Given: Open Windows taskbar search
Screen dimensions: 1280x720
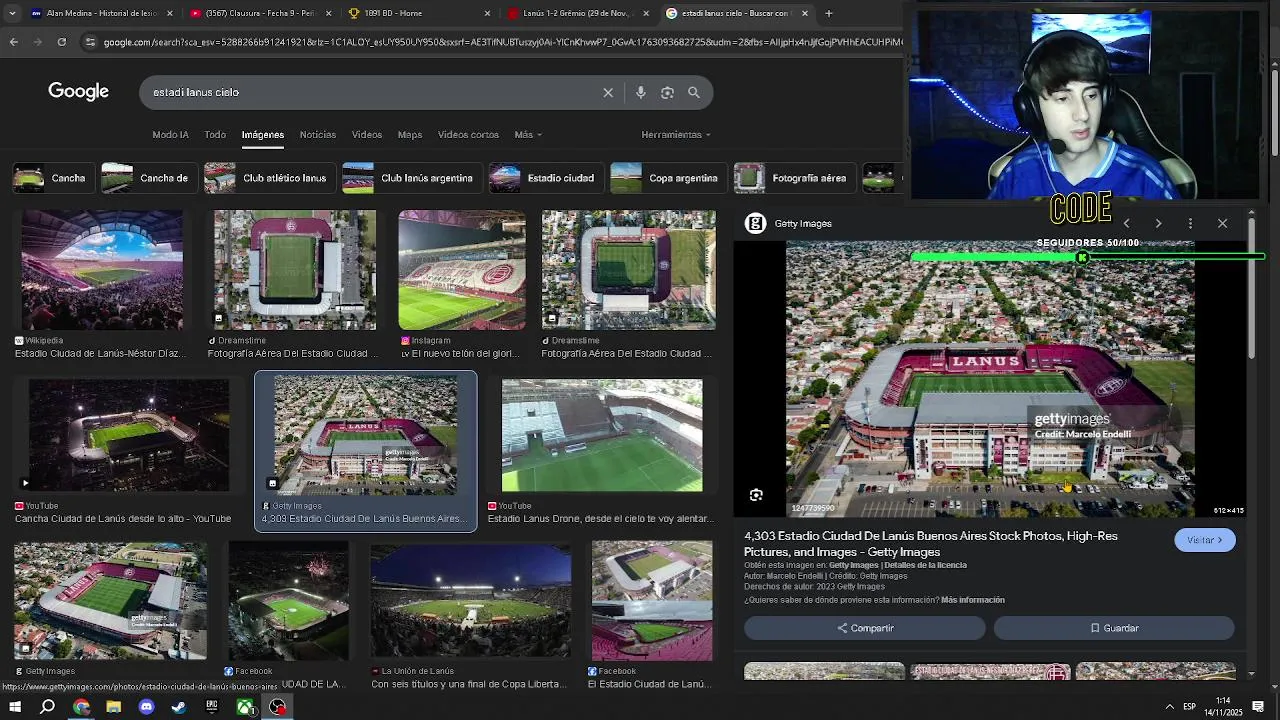Looking at the screenshot, I should coord(47,707).
